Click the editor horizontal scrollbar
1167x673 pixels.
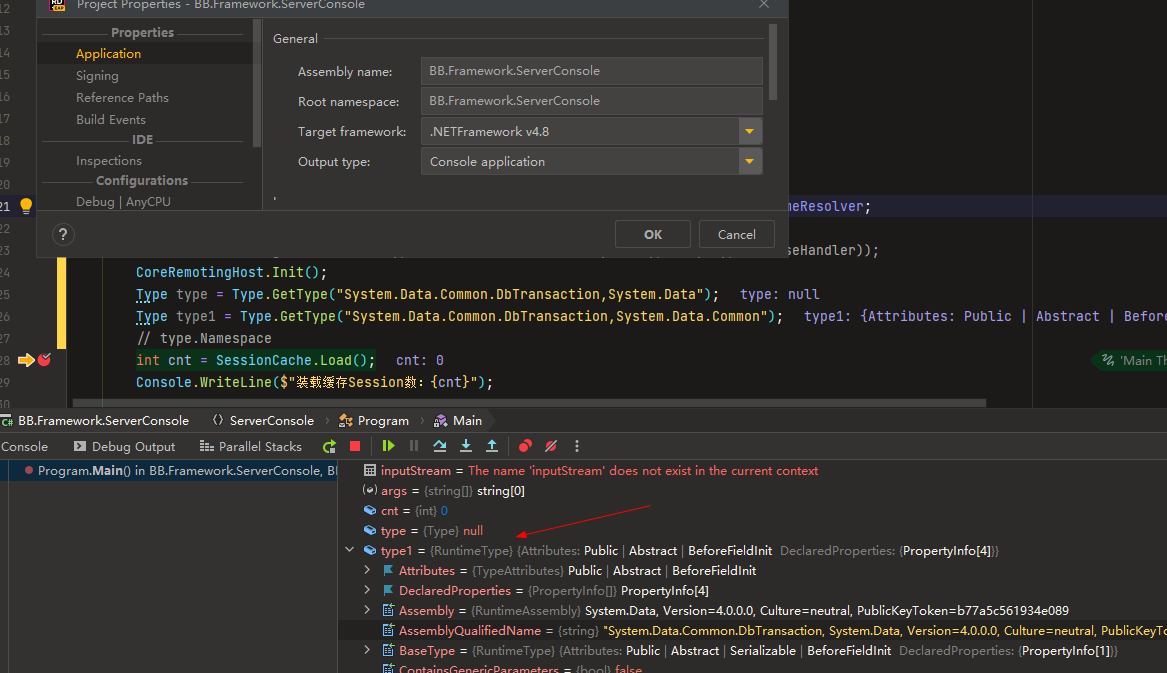(529, 403)
